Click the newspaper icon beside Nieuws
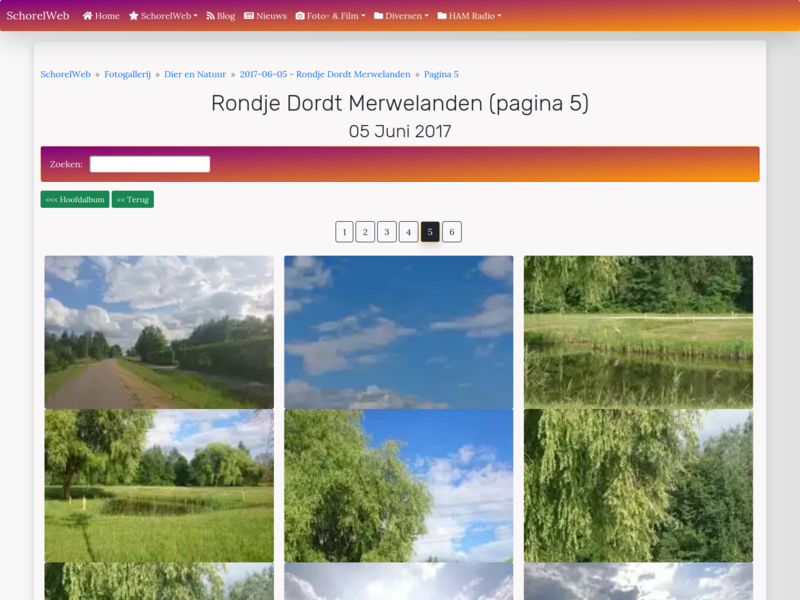The image size is (800, 600). point(249,16)
